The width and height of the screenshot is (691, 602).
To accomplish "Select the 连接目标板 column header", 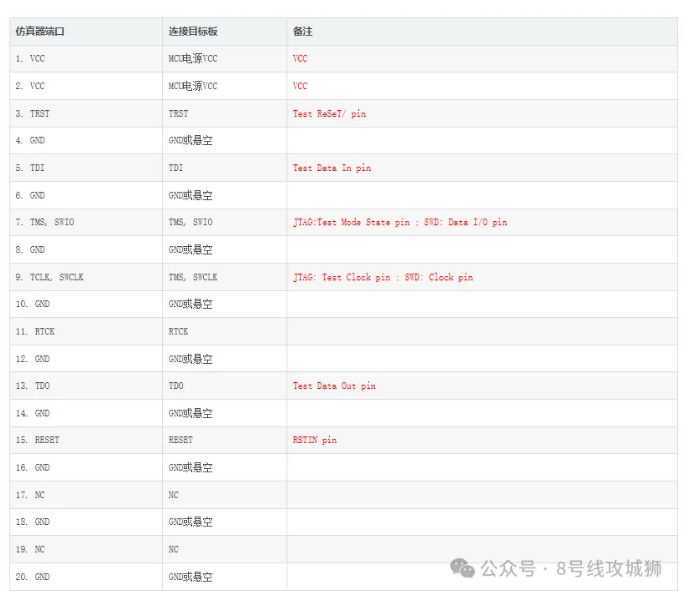I will pyautogui.click(x=193, y=32).
